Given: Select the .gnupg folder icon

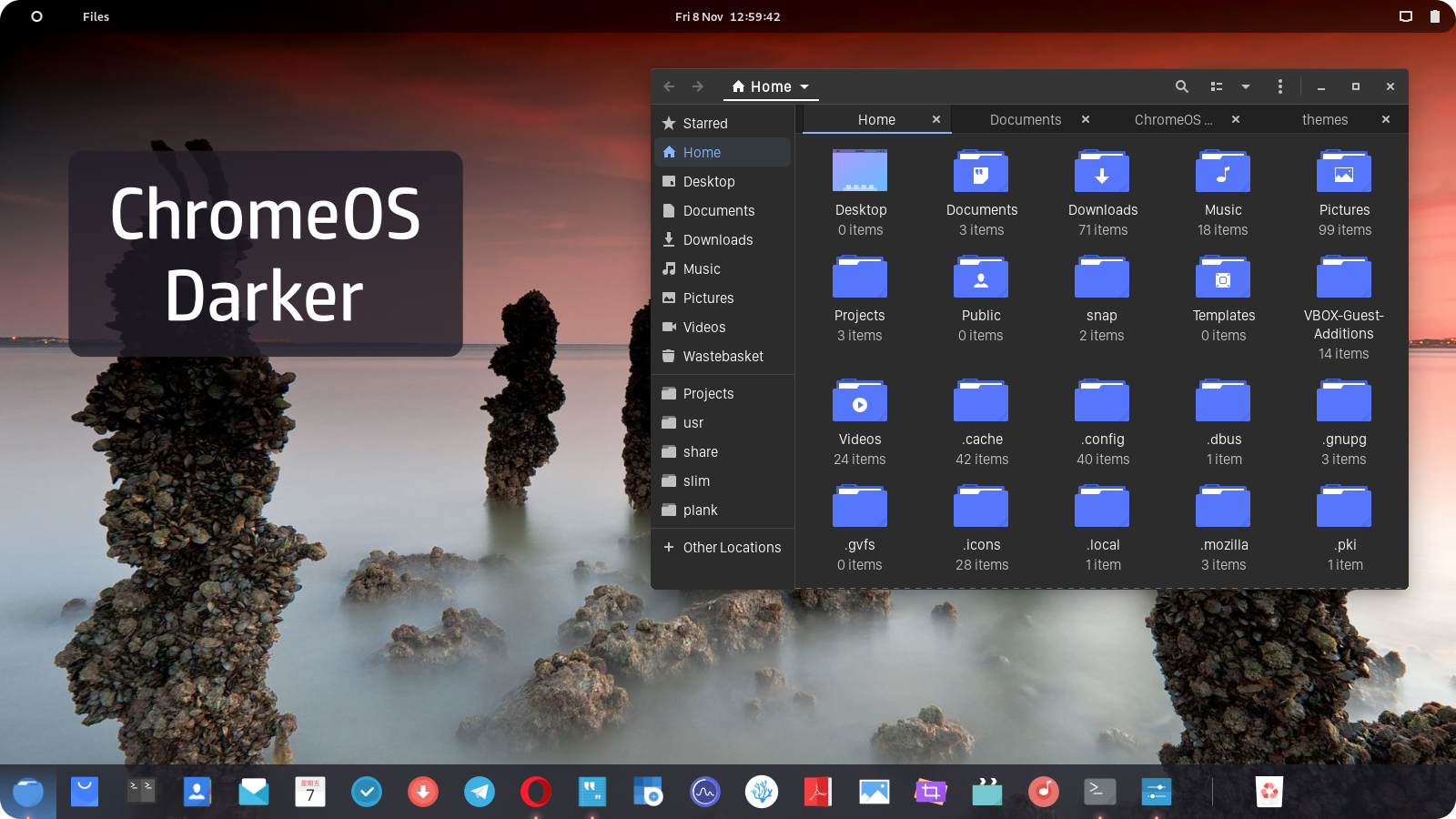Looking at the screenshot, I should point(1344,400).
